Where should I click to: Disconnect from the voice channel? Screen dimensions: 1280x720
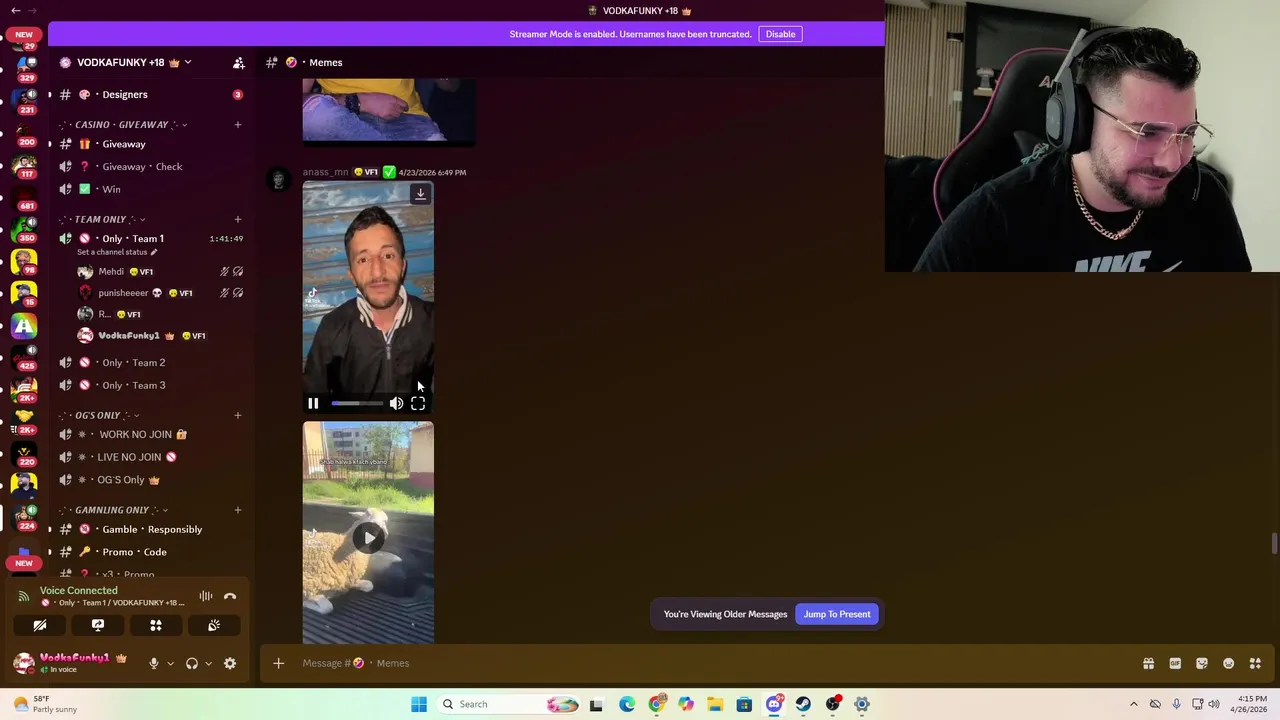click(230, 596)
